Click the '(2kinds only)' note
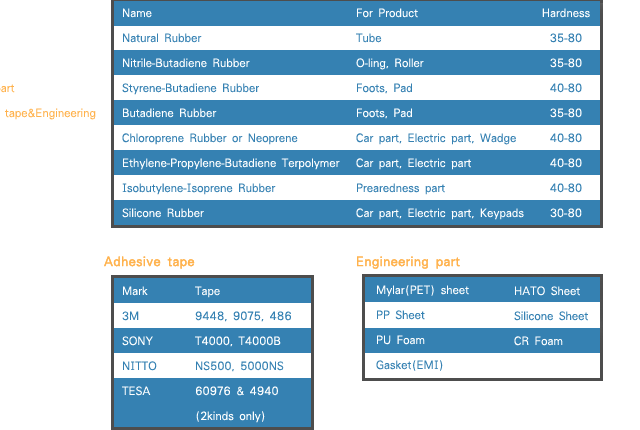The width and height of the screenshot is (640, 430). pyautogui.click(x=230, y=416)
